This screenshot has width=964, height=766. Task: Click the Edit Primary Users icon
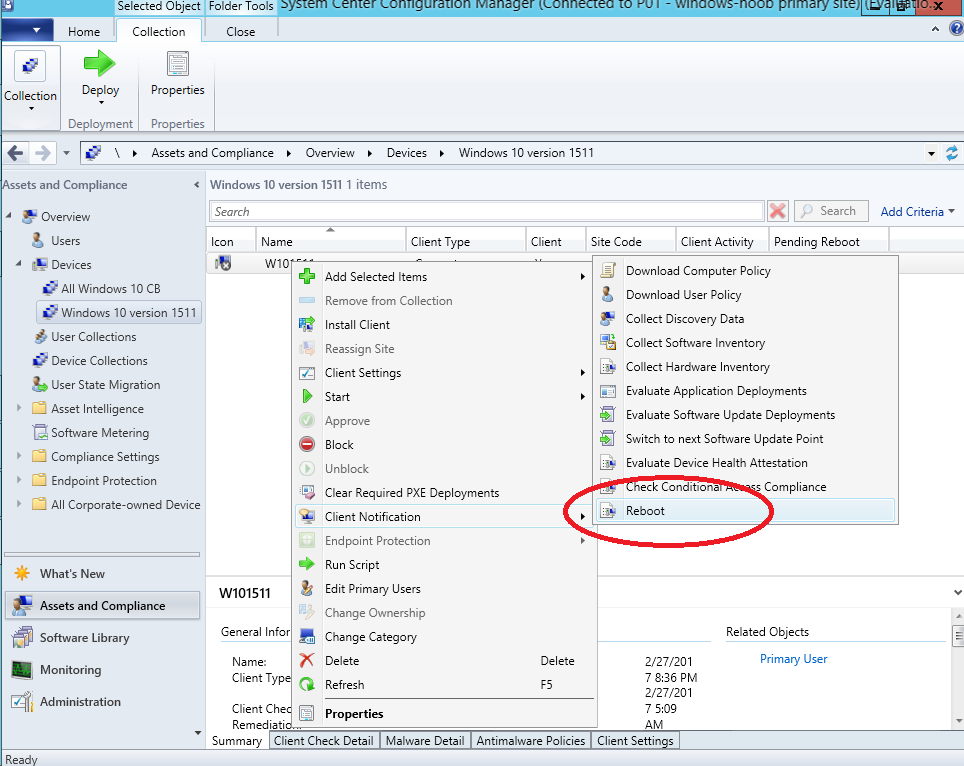tap(307, 588)
